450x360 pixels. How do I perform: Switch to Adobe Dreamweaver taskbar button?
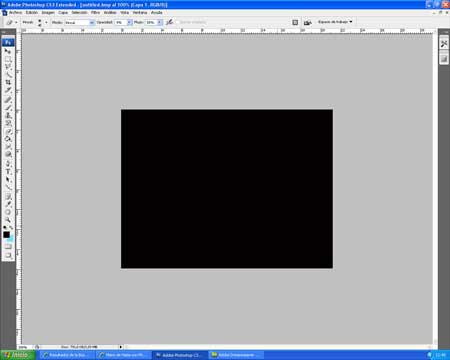pos(237,355)
